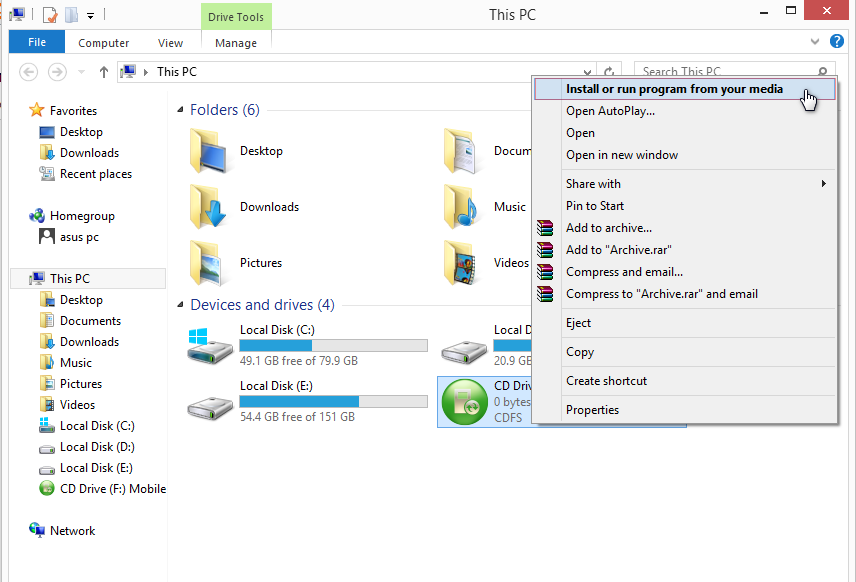Open the Help question mark icon
The width and height of the screenshot is (856, 582).
837,41
